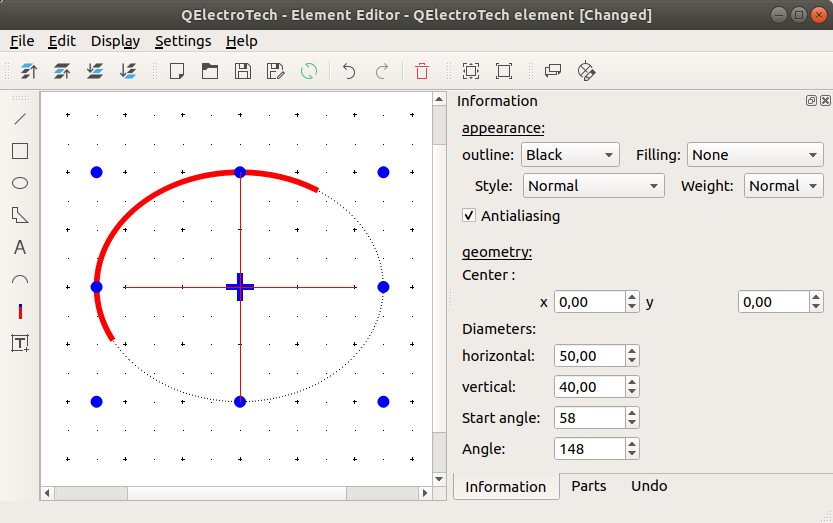Redo the last undone action
This screenshot has width=833, height=523.
coord(381,71)
